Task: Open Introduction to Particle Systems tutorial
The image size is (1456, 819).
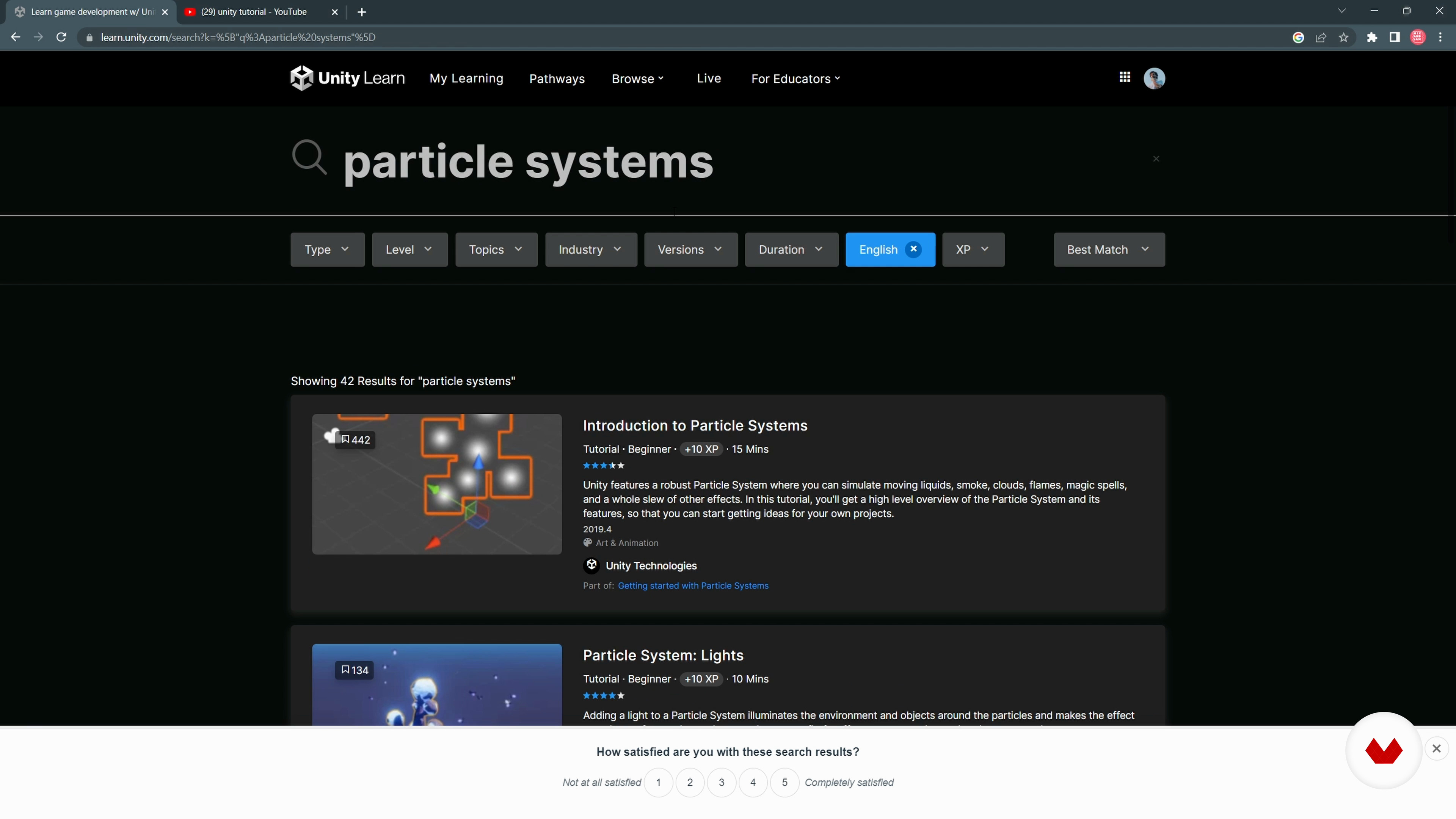Action: point(695,425)
